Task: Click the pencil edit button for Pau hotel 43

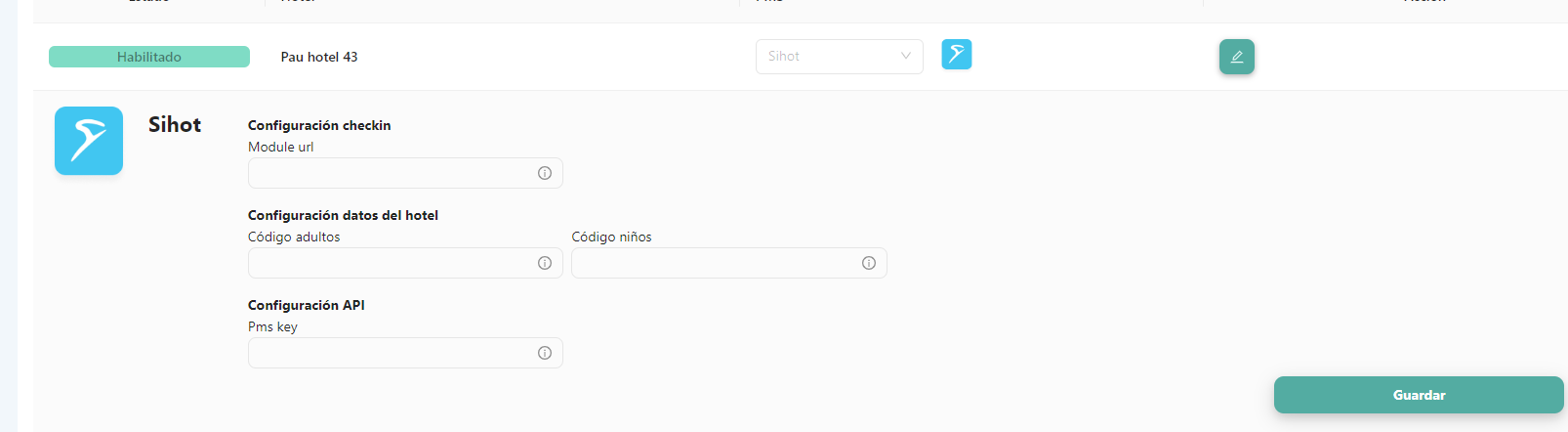Action: (x=1236, y=57)
